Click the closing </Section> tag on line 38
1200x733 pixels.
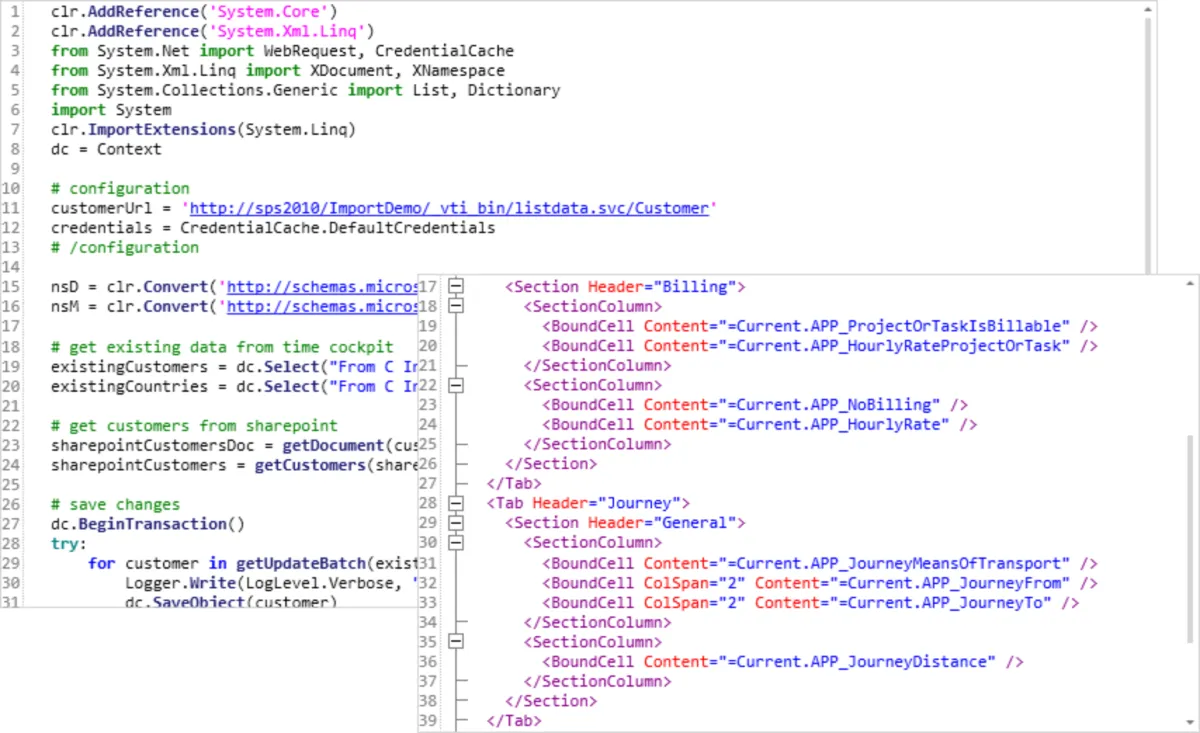[x=551, y=701]
